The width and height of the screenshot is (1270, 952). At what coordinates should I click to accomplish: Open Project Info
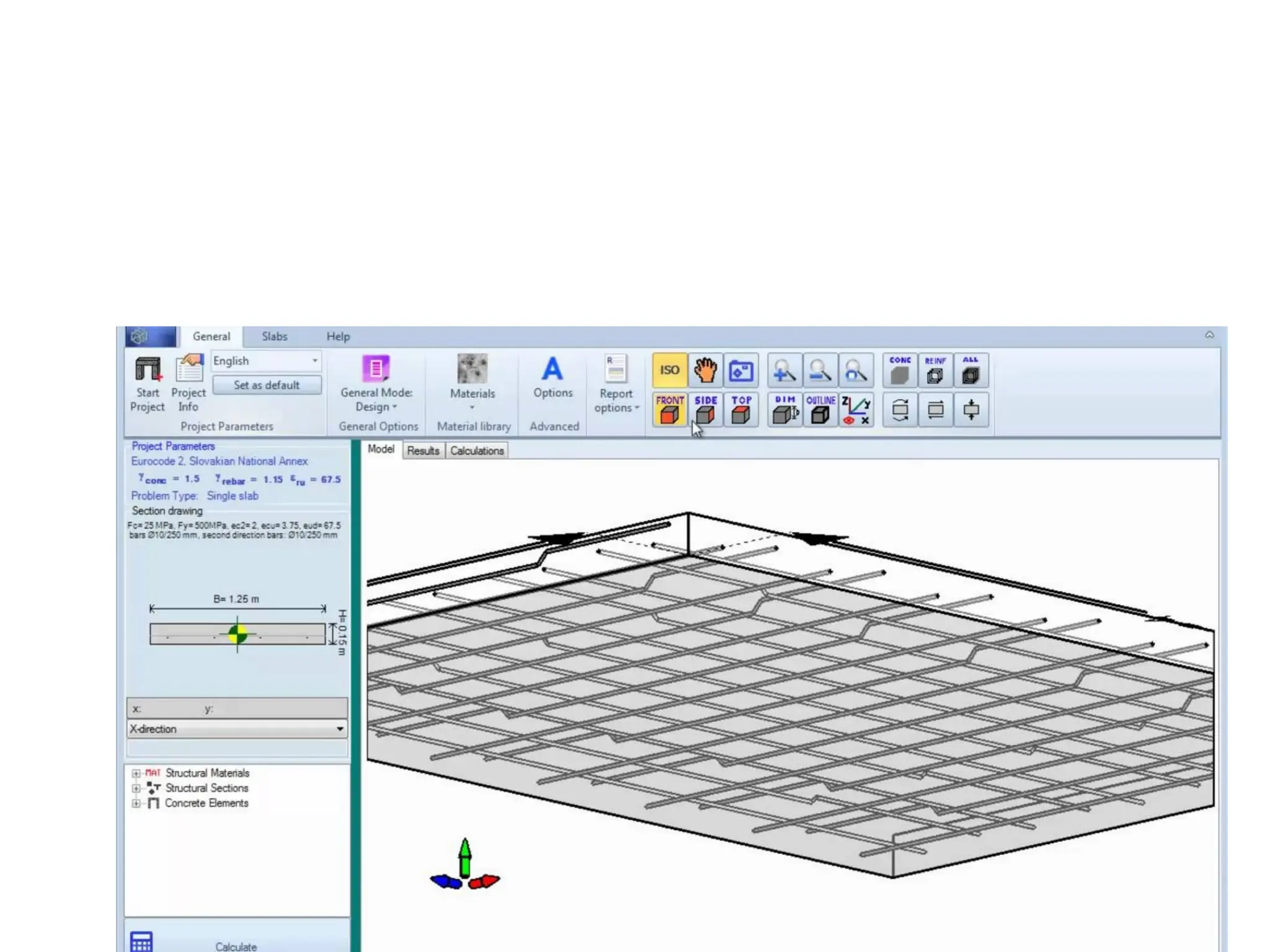click(x=189, y=384)
